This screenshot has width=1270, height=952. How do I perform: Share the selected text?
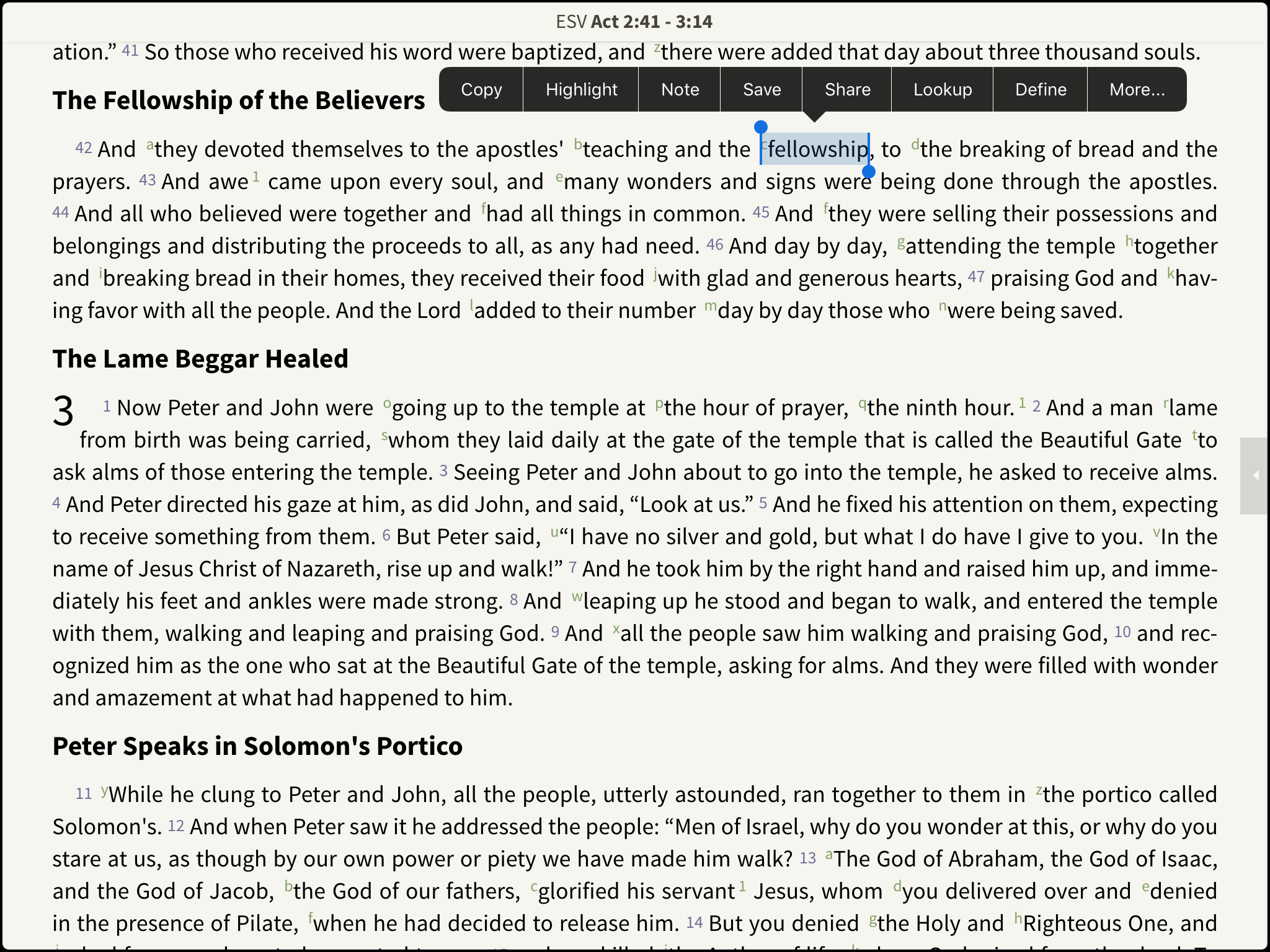(x=847, y=89)
